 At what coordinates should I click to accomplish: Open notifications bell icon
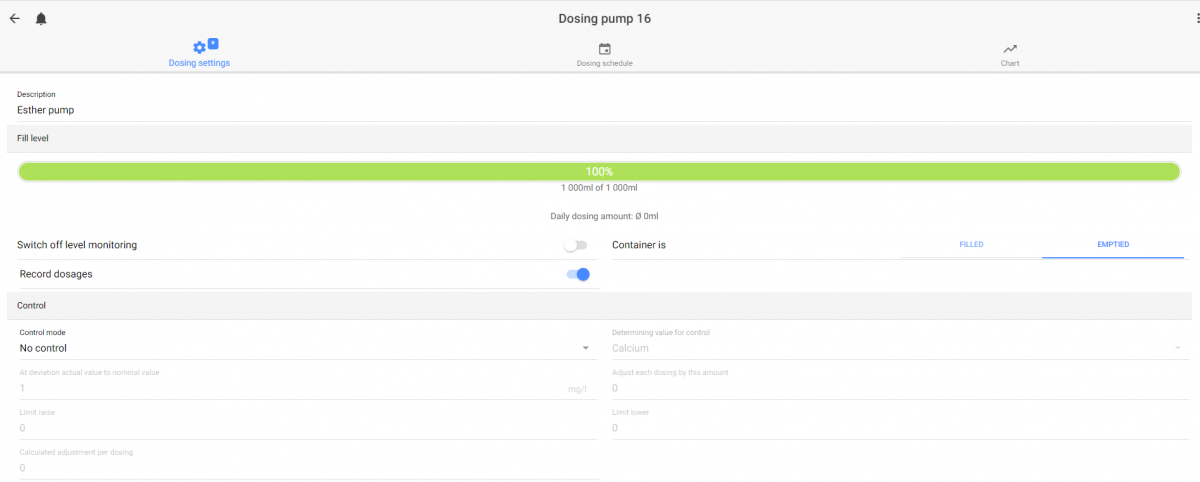[41, 18]
